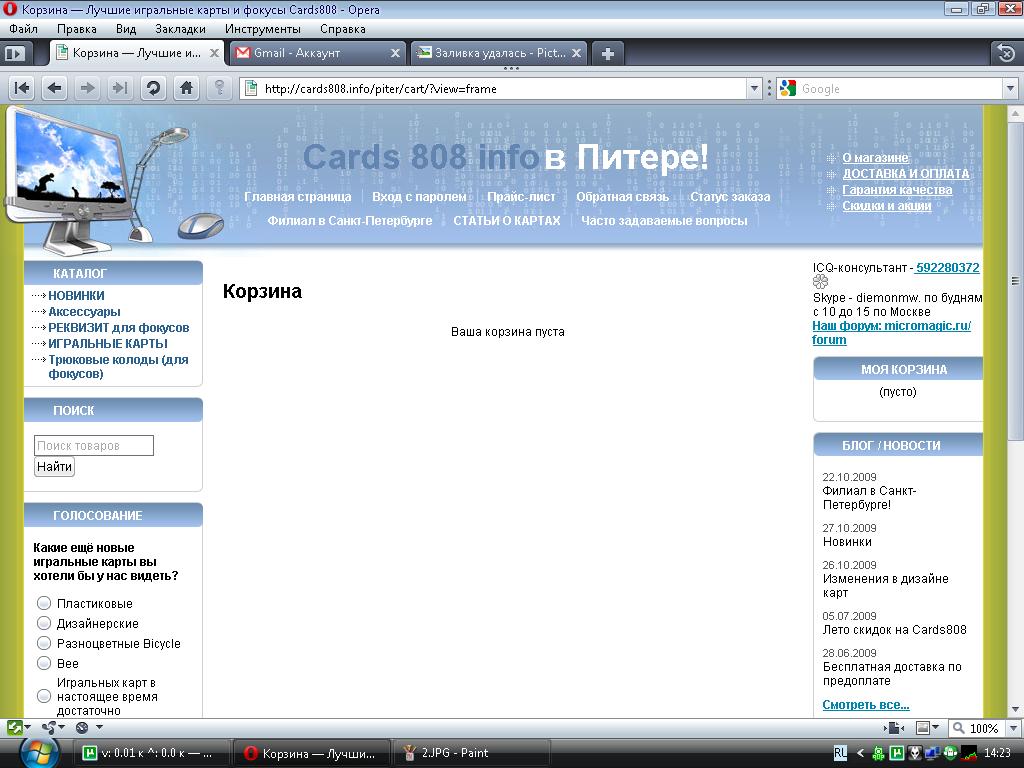The width and height of the screenshot is (1024, 768).
Task: Focus the Поиск товаров input field
Action: 94,445
